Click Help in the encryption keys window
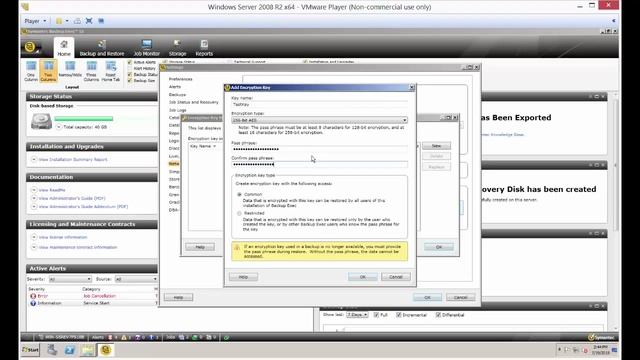This screenshot has height=360, width=640. pos(200,247)
